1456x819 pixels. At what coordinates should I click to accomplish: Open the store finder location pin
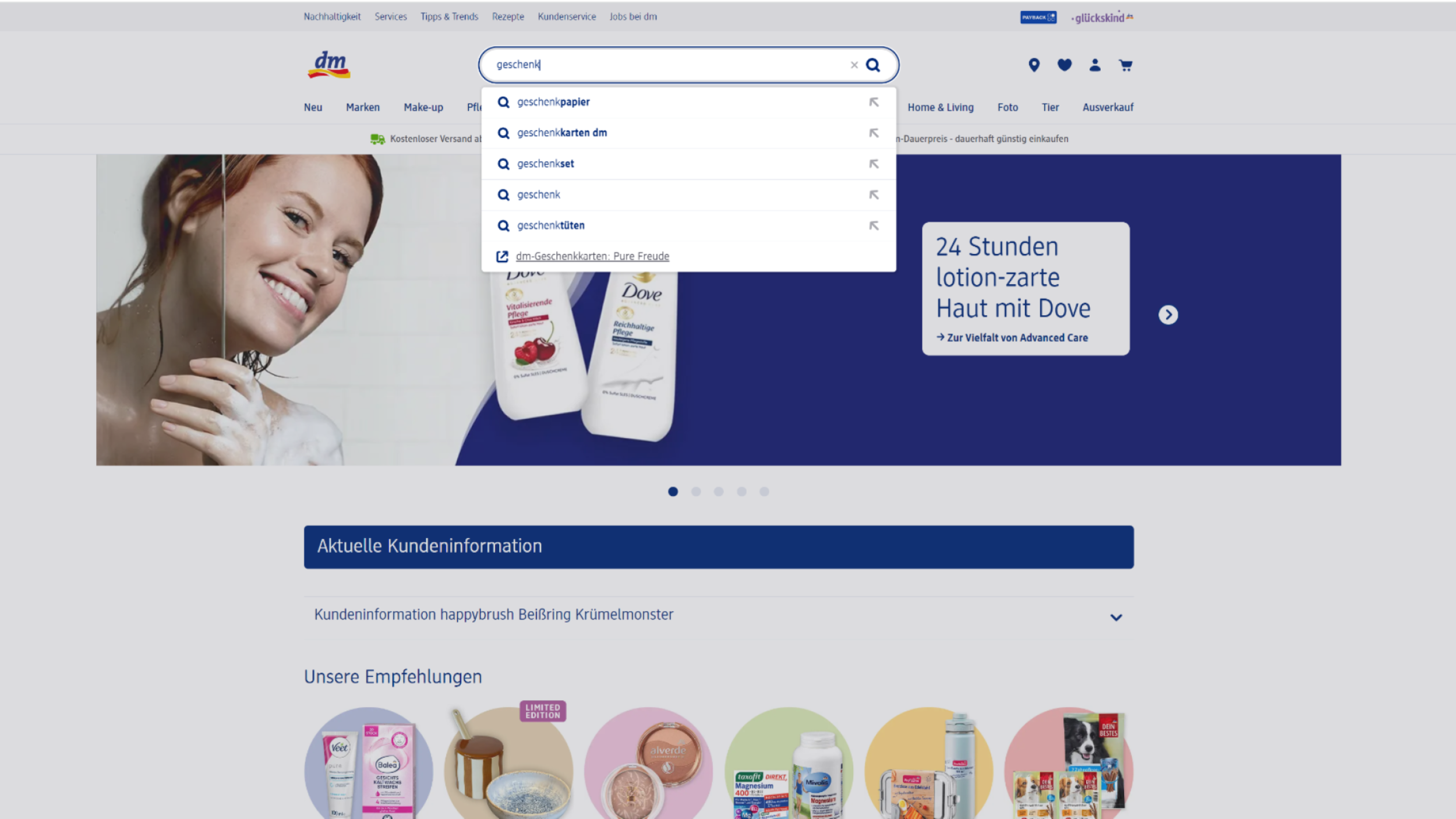coord(1034,65)
